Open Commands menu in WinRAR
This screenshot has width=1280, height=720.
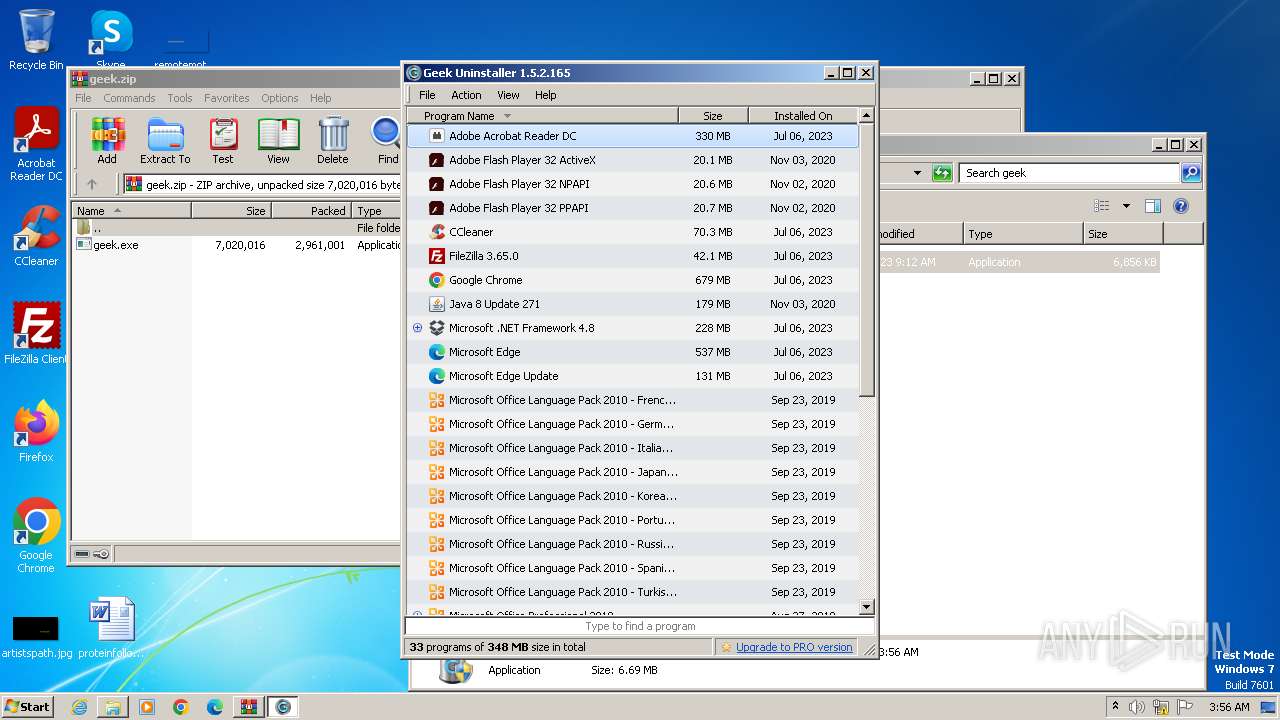point(129,98)
